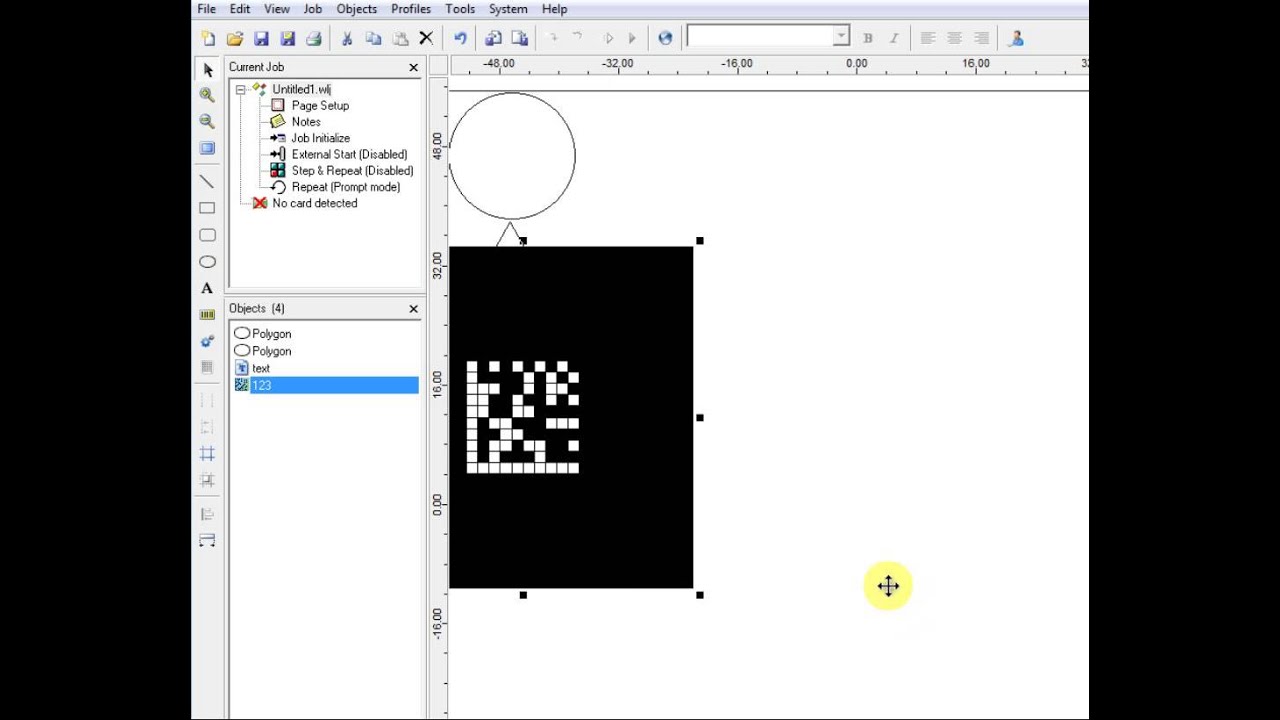Open an existing job file
The height and width of the screenshot is (720, 1280).
[235, 38]
